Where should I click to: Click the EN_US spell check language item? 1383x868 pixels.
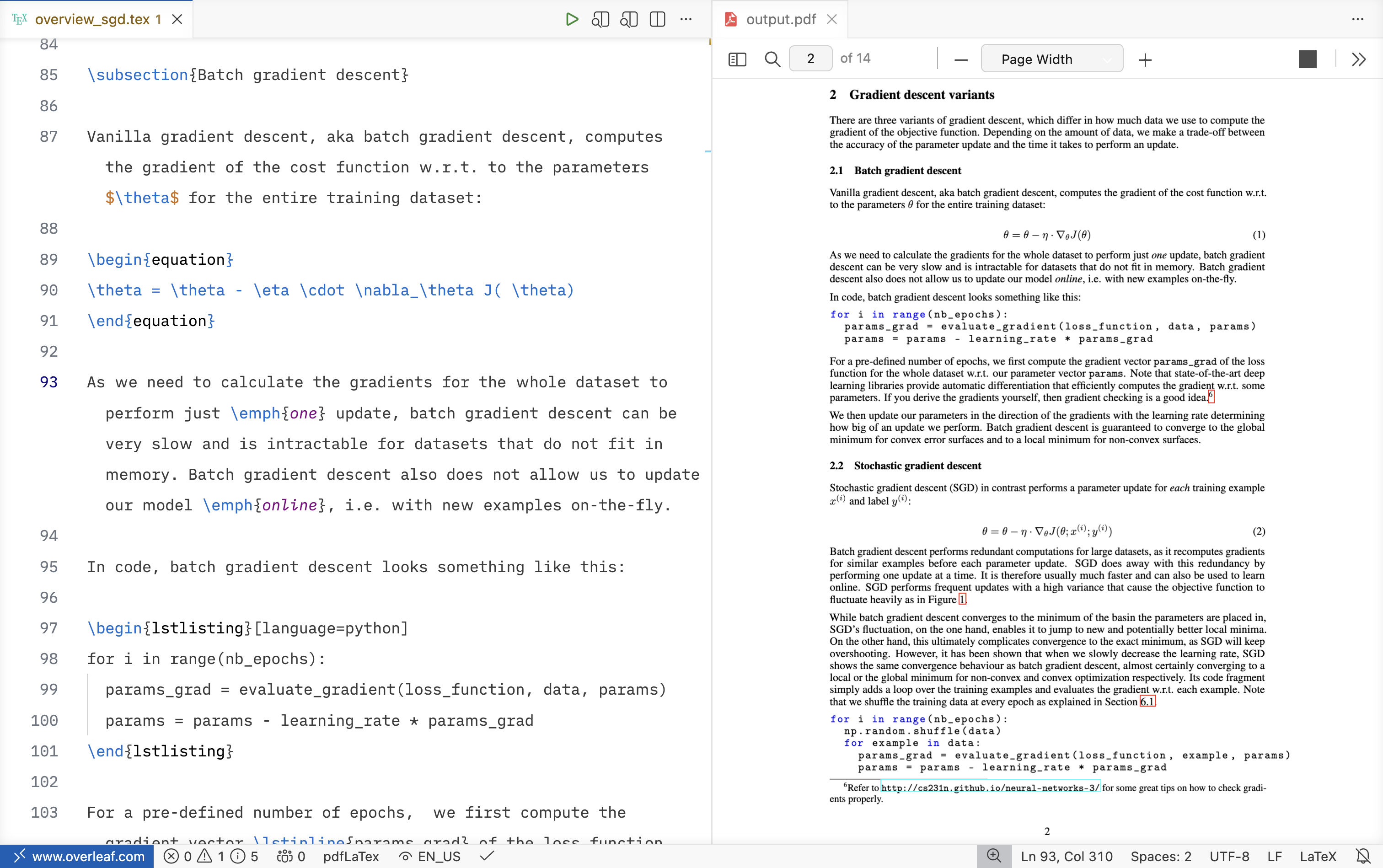click(431, 857)
